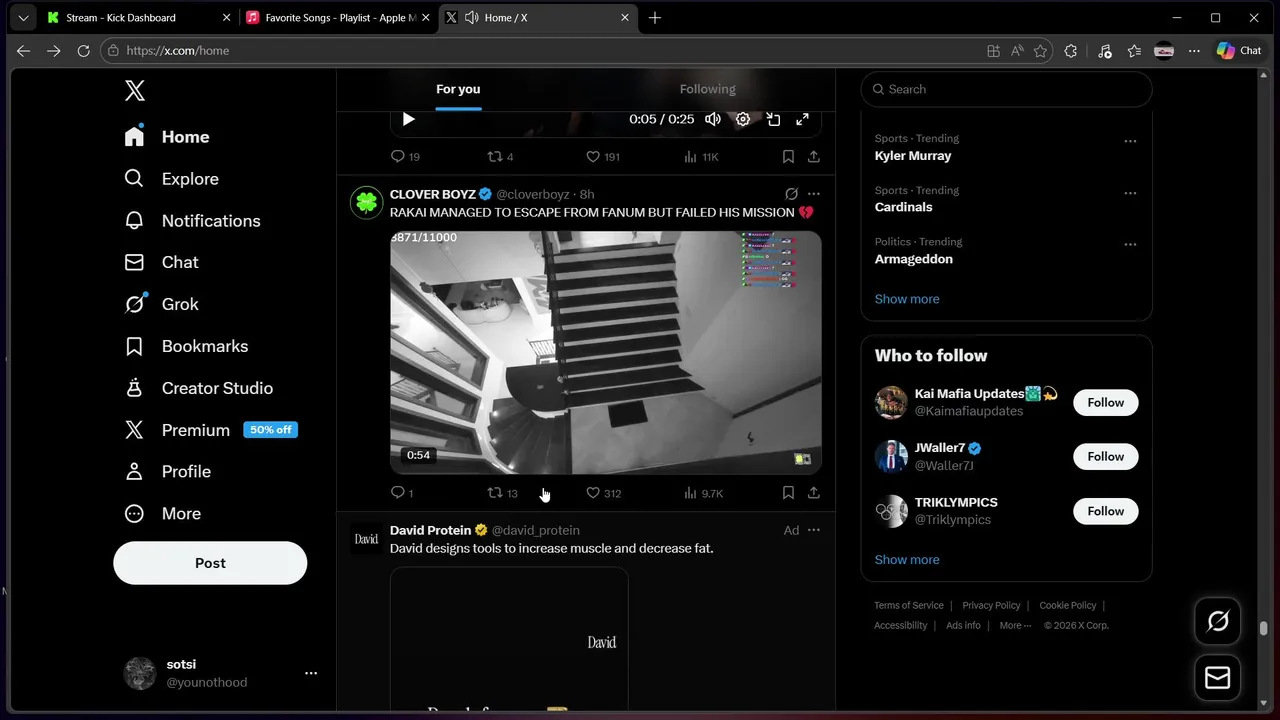1280x720 pixels.
Task: Refresh the browser page
Action: 83,51
